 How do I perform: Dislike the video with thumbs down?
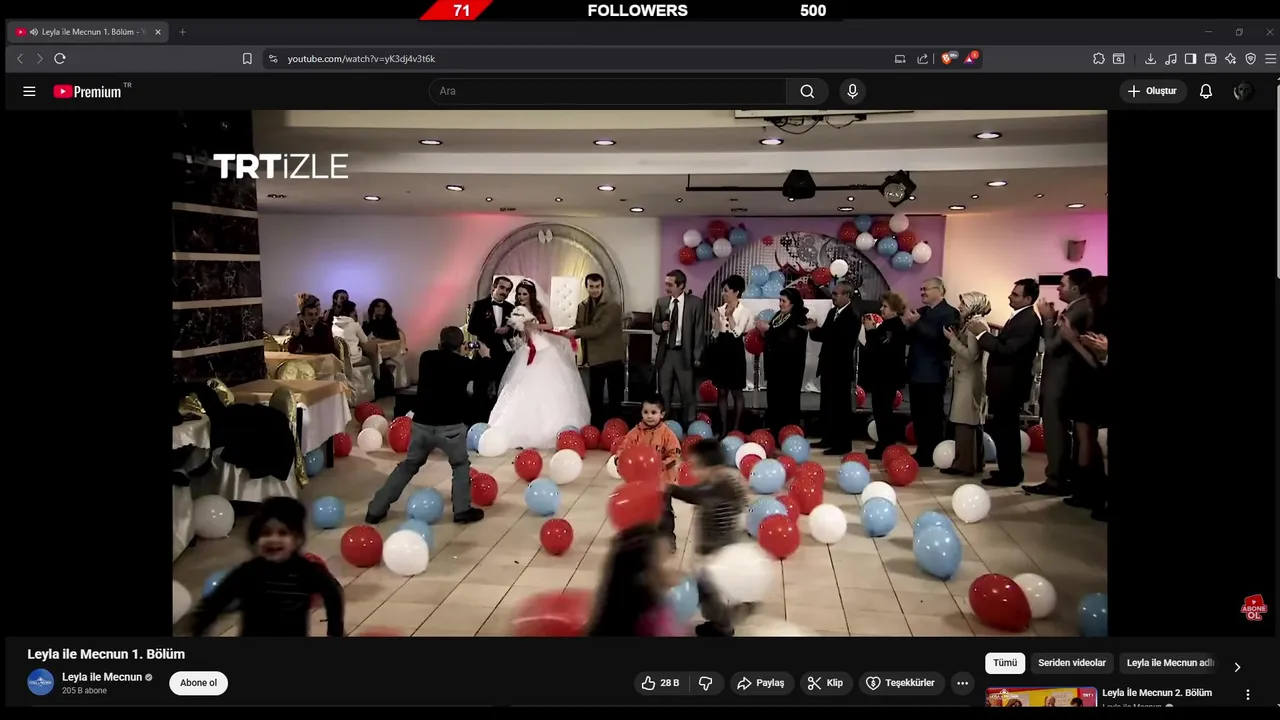(705, 683)
